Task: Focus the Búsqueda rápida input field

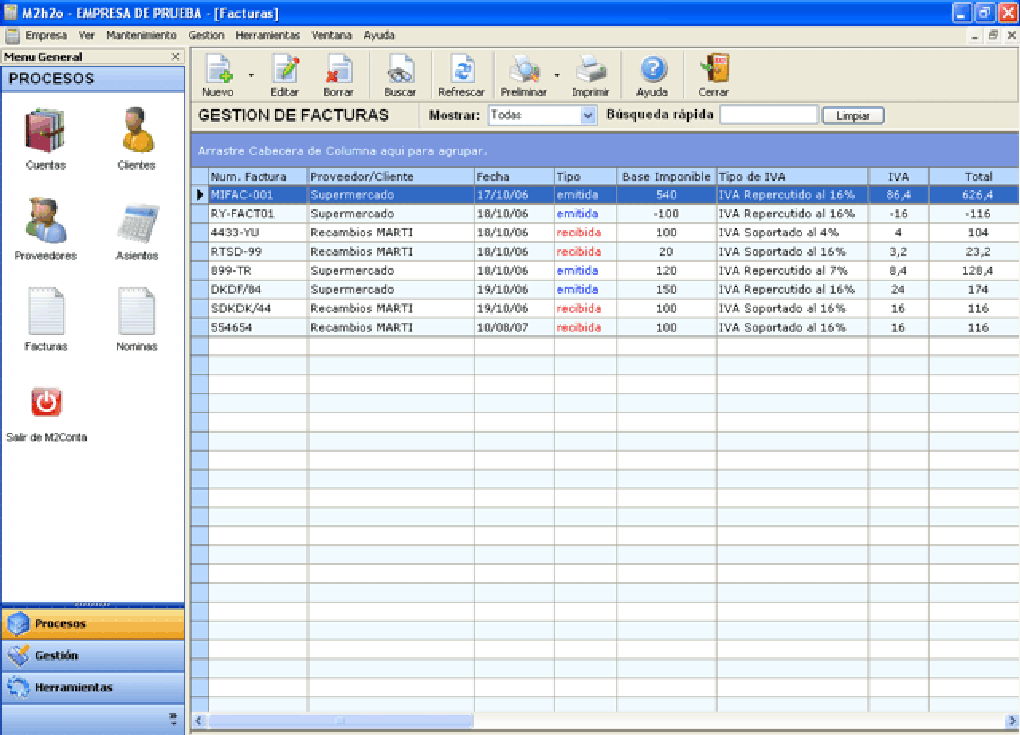Action: (769, 115)
